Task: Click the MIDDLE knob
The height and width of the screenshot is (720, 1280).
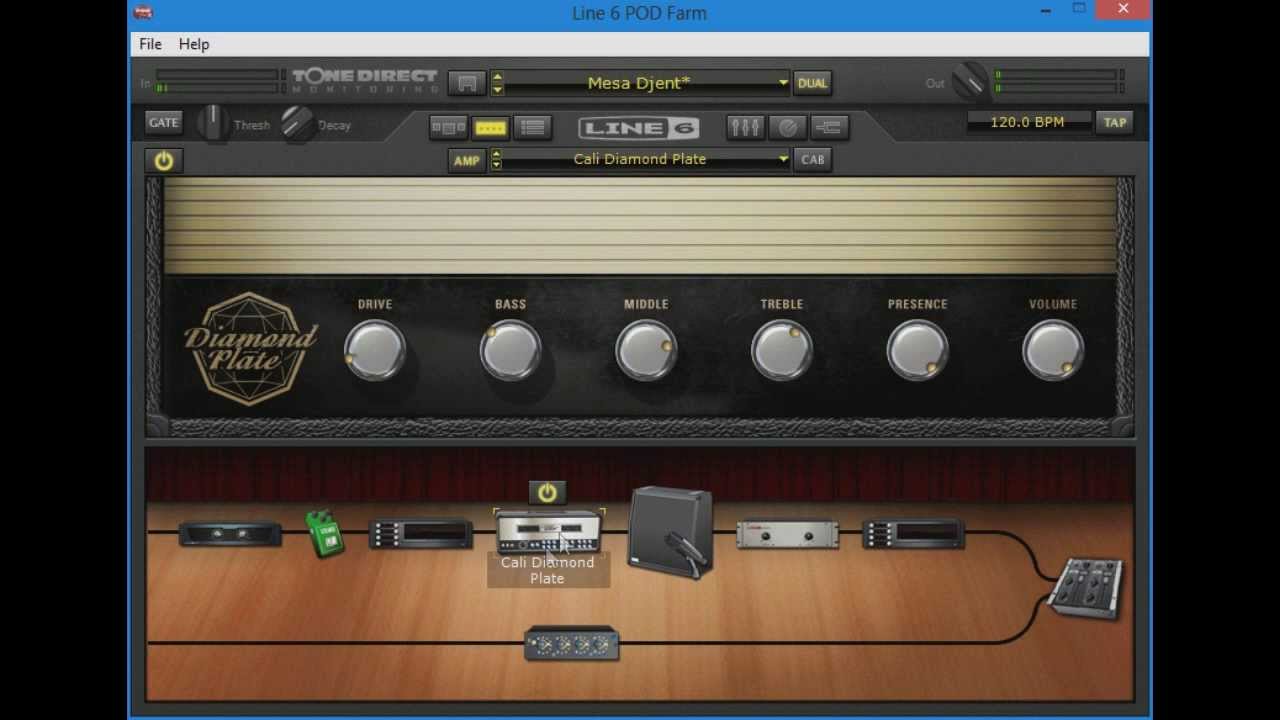Action: [646, 350]
